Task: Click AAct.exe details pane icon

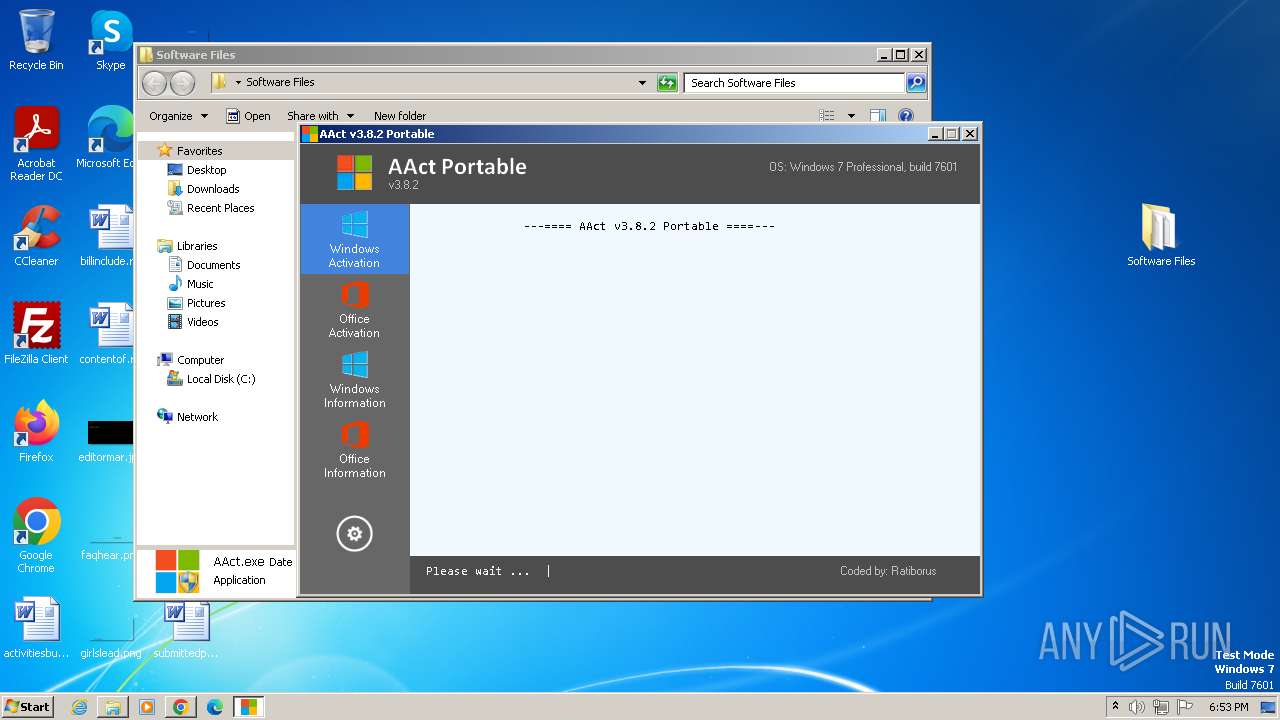Action: [178, 571]
